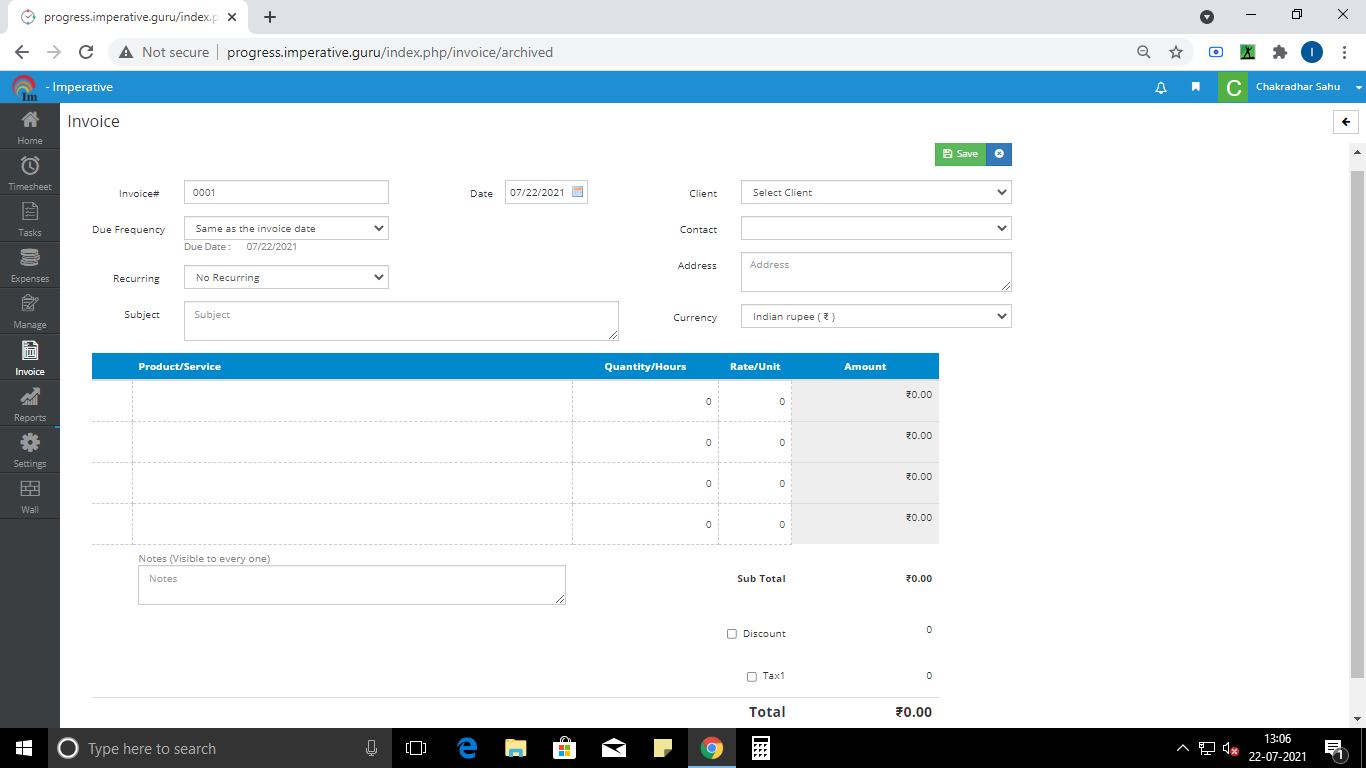Go to Expenses in the sidebar
1366x768 pixels.
(30, 264)
